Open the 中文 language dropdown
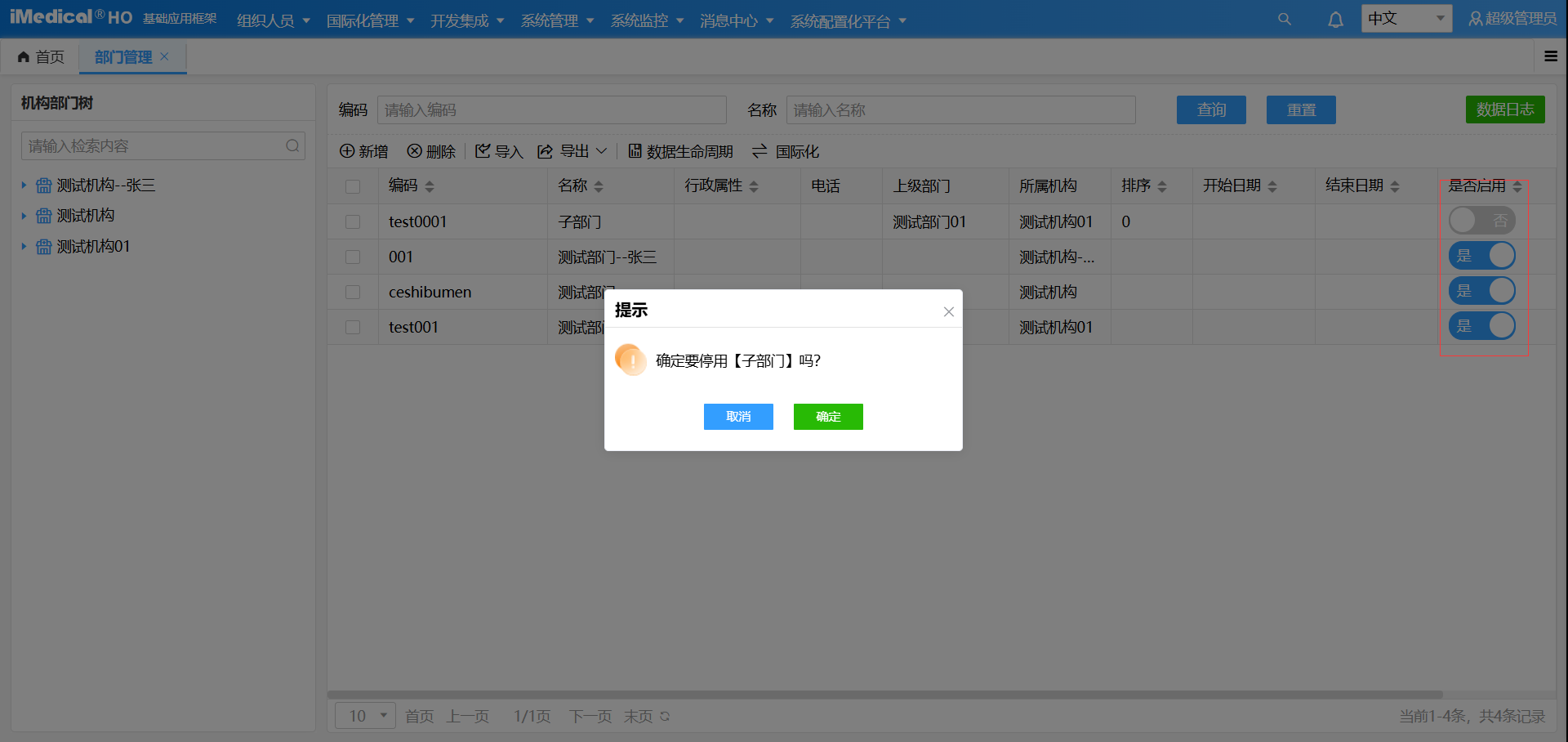This screenshot has width=1568, height=742. pyautogui.click(x=1405, y=19)
